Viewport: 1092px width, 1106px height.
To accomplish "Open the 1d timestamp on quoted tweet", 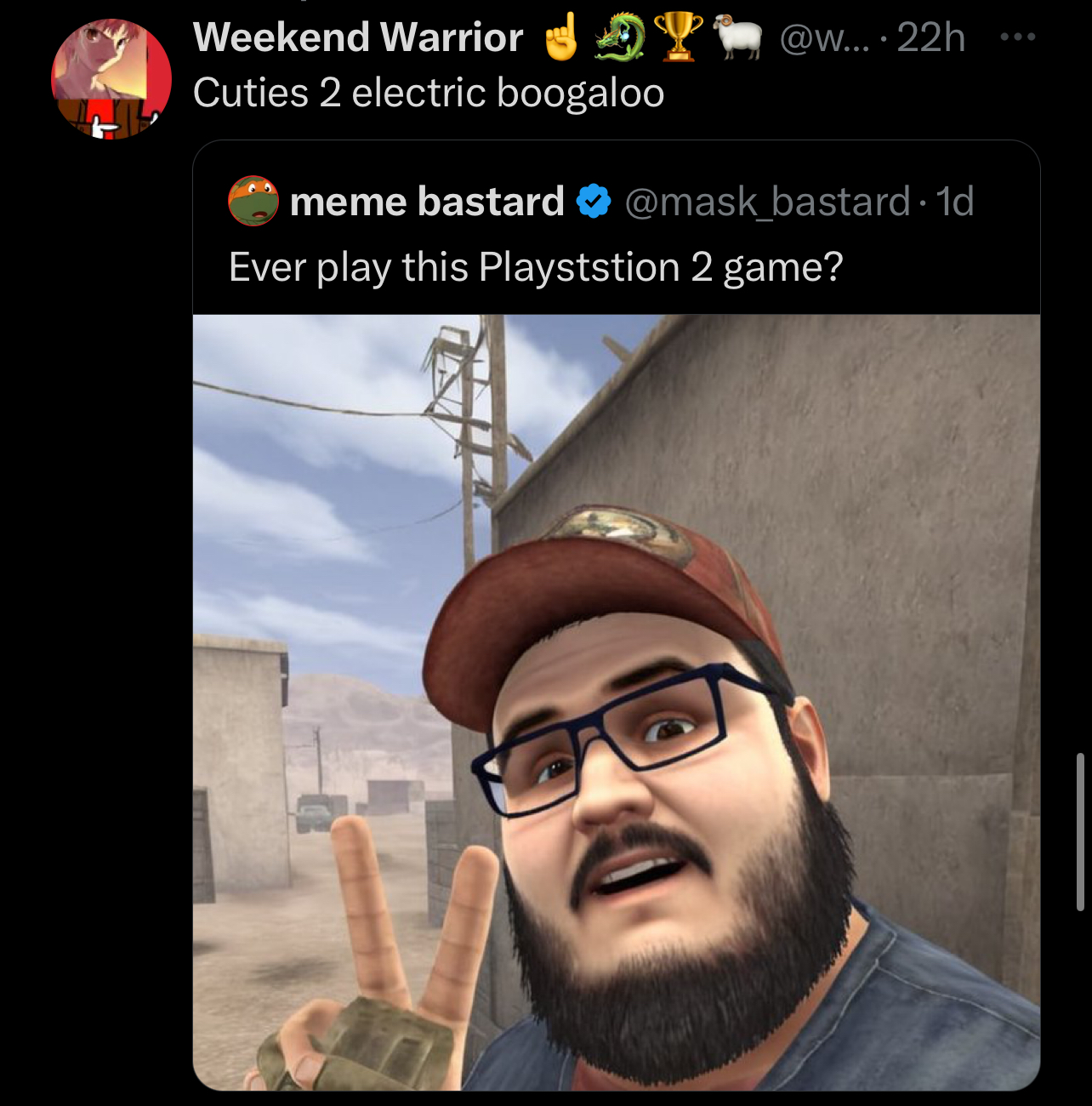I will (x=954, y=202).
